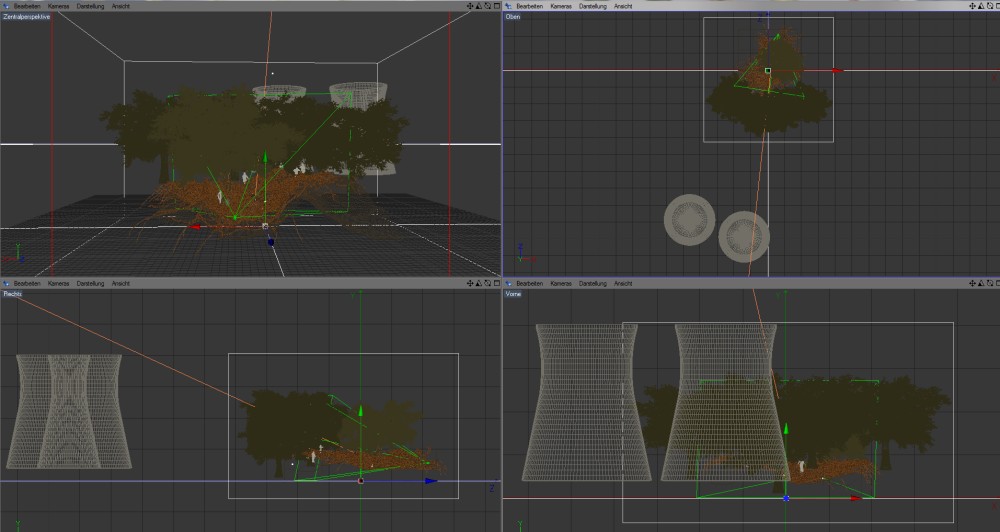
Task: Expand the Ansicht dropdown in the Rechts viewport
Action: [120, 285]
